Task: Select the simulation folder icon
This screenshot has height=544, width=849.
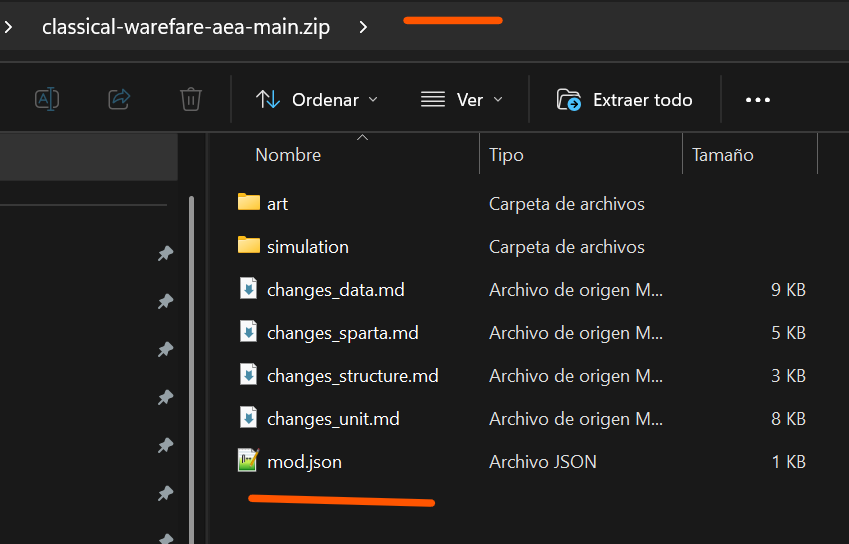Action: pyautogui.click(x=249, y=246)
